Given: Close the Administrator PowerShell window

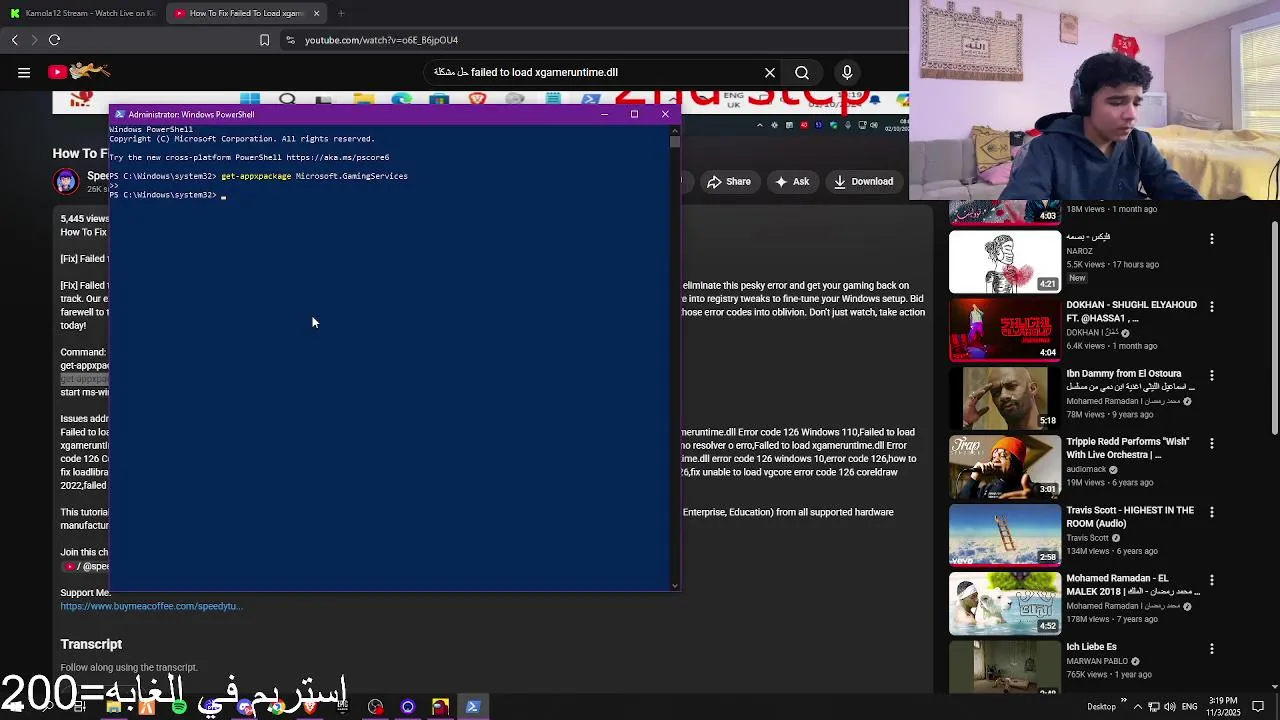Looking at the screenshot, I should coord(665,114).
